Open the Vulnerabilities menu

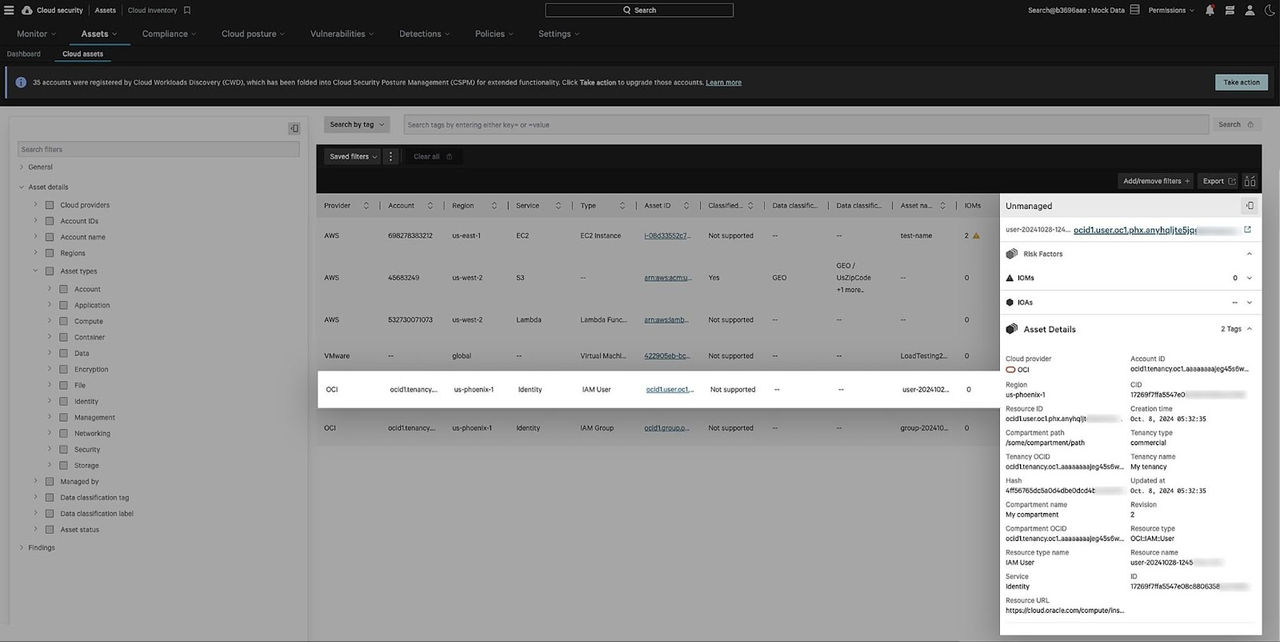[x=342, y=34]
